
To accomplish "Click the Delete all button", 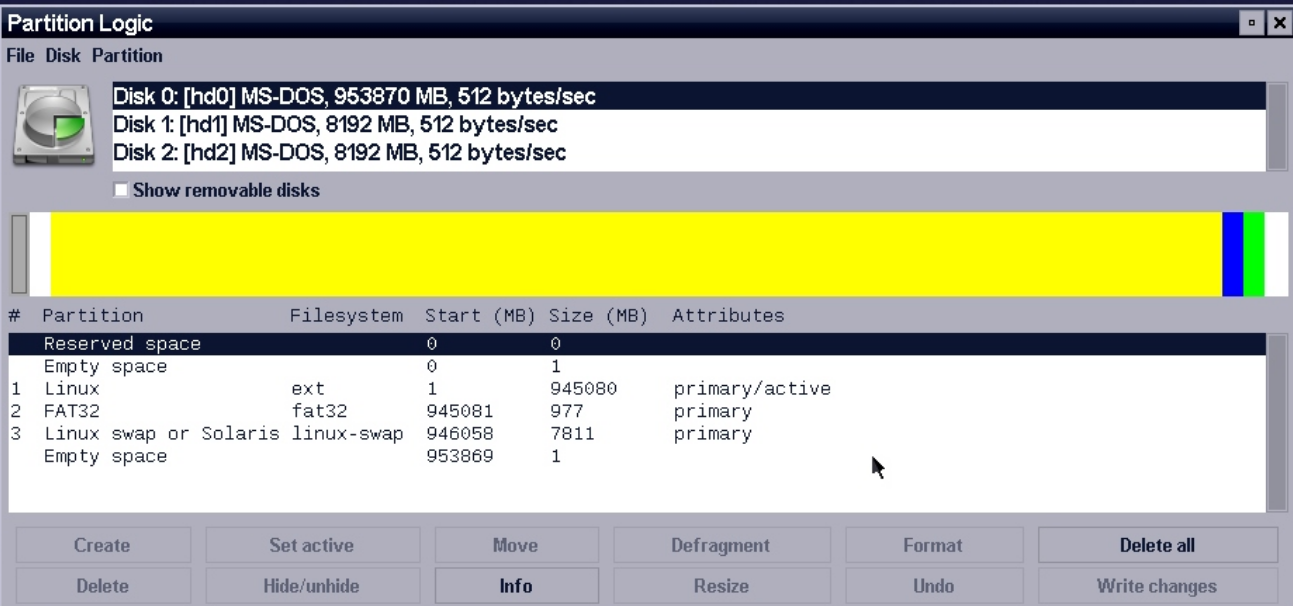I will [x=1157, y=545].
